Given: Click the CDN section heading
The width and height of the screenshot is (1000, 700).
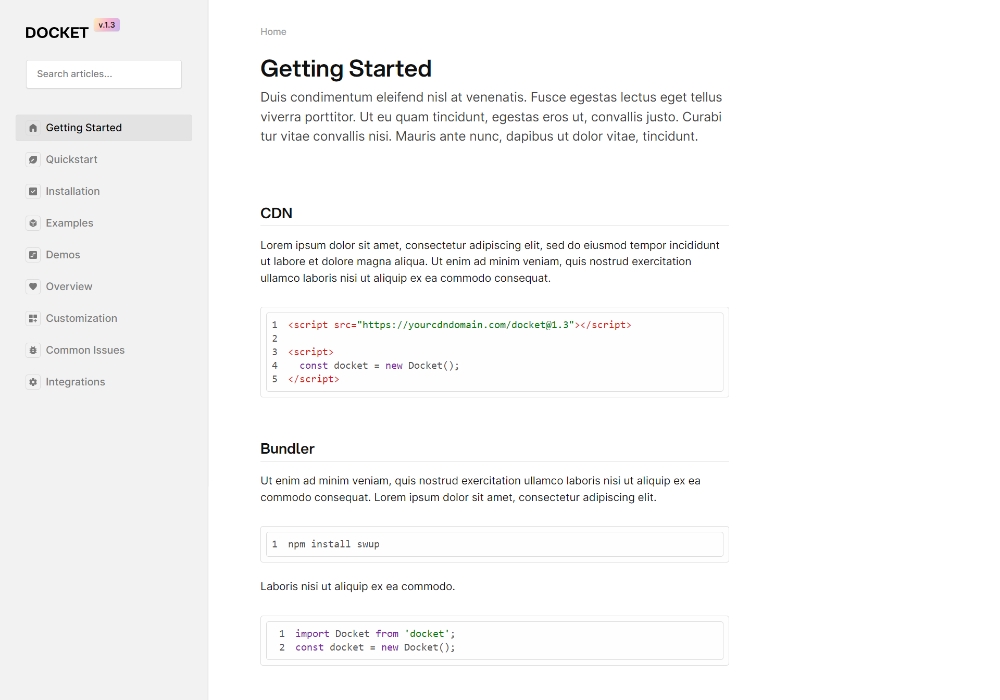Looking at the screenshot, I should pyautogui.click(x=276, y=213).
